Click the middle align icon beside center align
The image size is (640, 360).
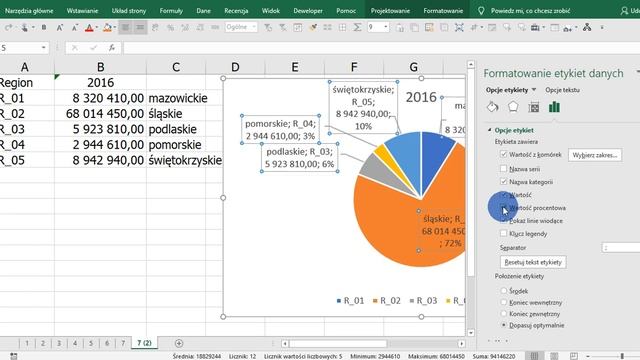click(x=140, y=27)
